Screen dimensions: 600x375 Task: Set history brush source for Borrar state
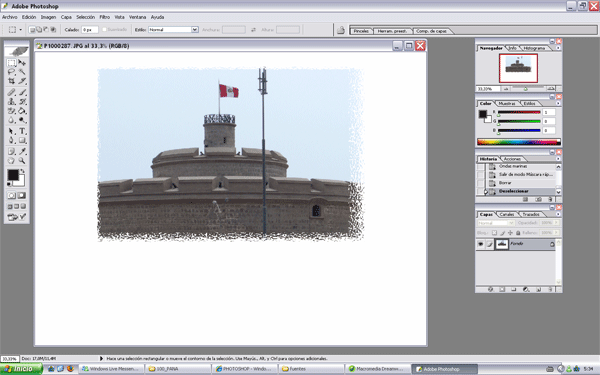click(x=481, y=183)
